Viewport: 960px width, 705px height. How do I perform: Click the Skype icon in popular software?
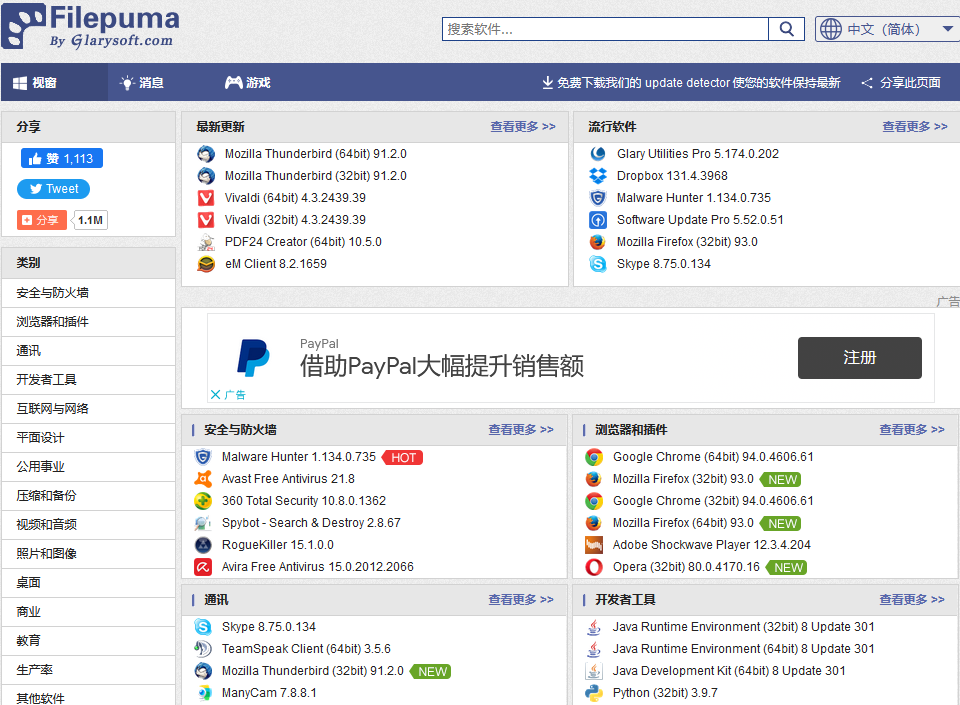tap(598, 264)
